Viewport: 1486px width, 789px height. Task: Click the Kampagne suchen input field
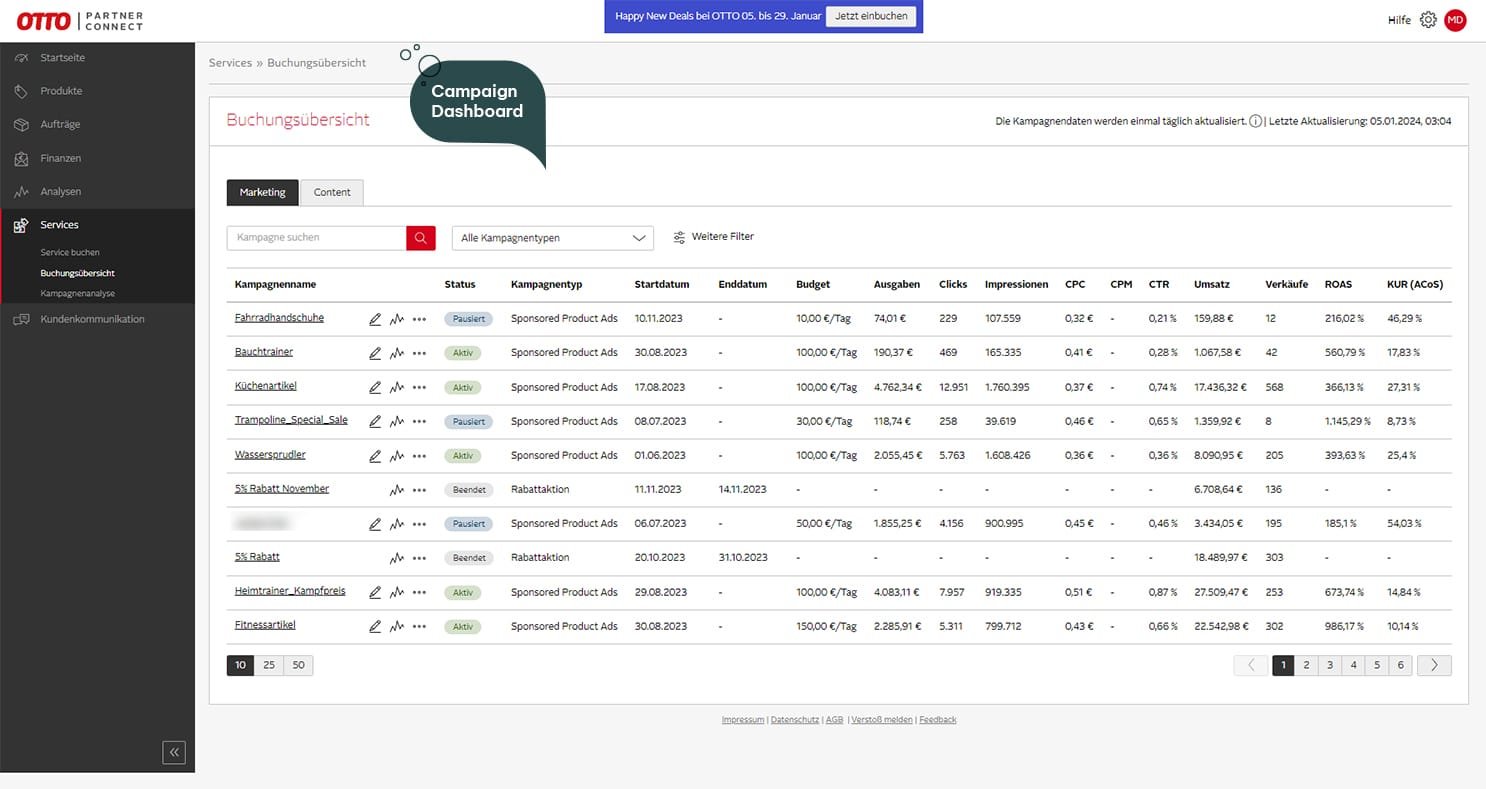tap(316, 238)
